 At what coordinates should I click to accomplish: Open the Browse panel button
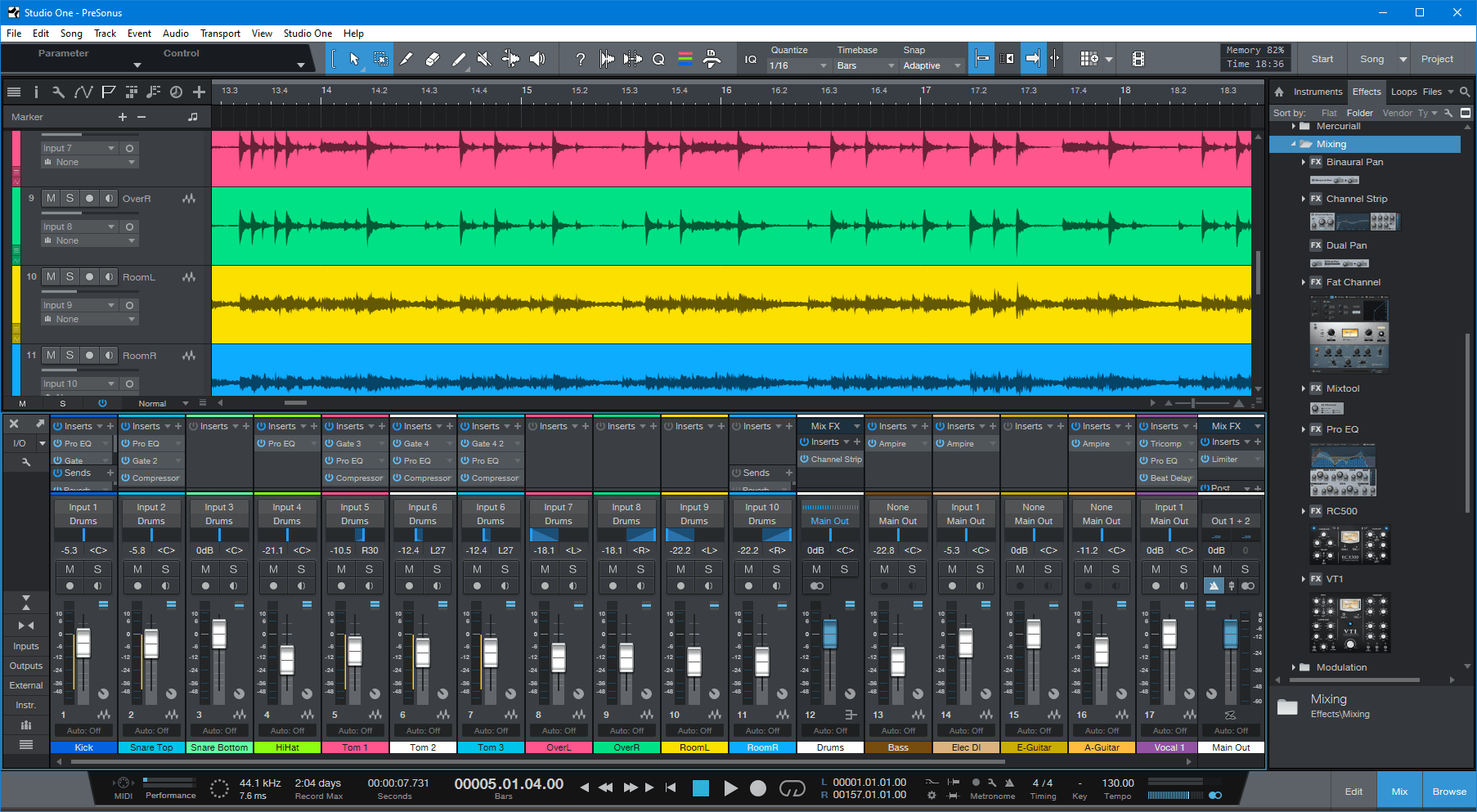click(1448, 792)
